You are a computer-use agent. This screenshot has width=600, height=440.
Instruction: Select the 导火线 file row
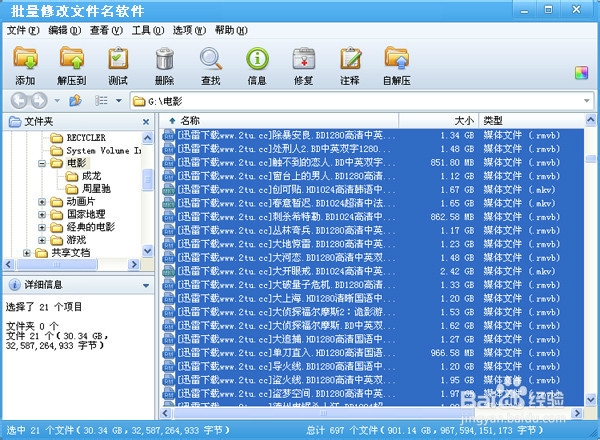coord(373,367)
